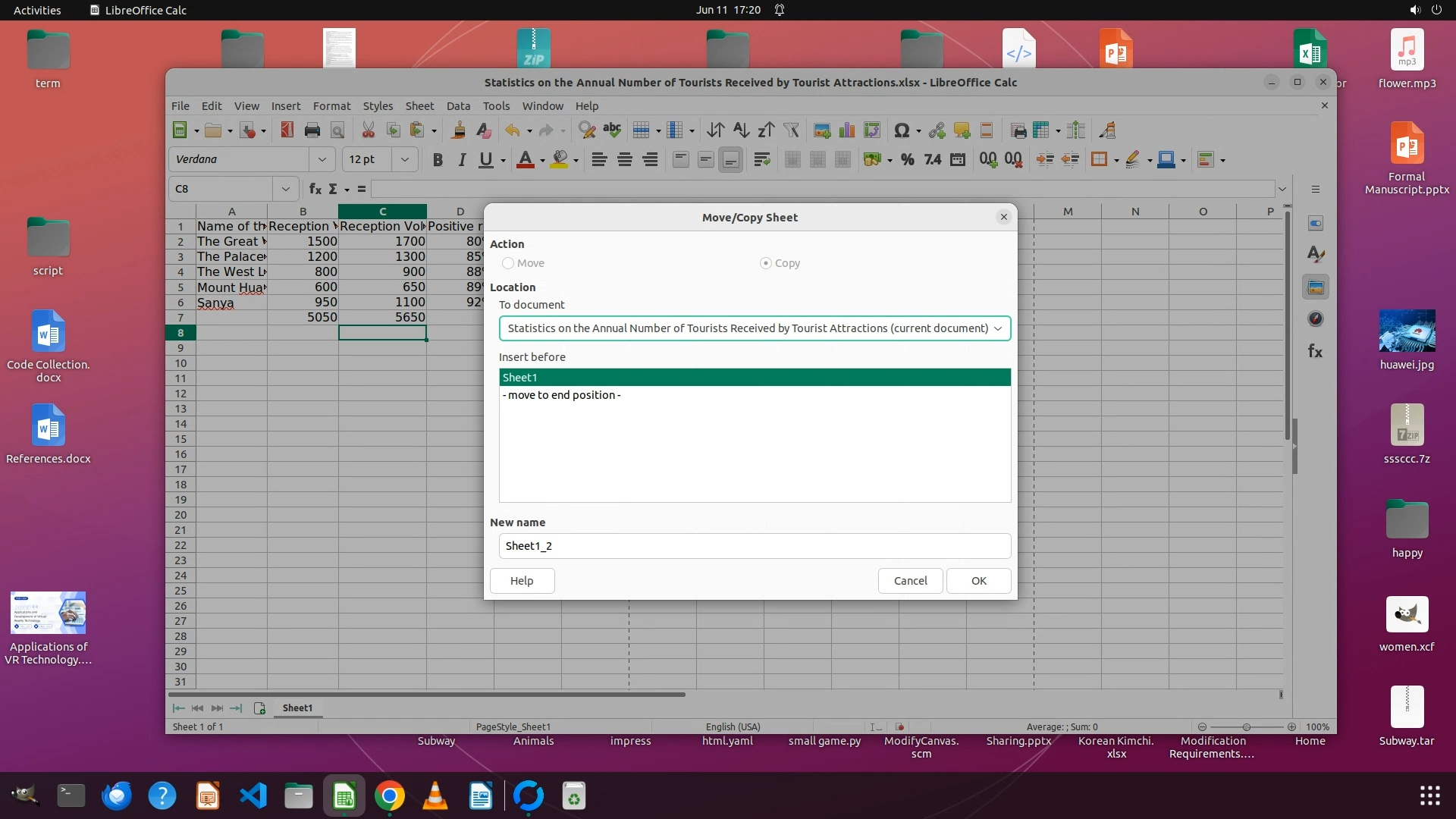Select the Copy radio button
The image size is (1456, 819).
tap(766, 263)
